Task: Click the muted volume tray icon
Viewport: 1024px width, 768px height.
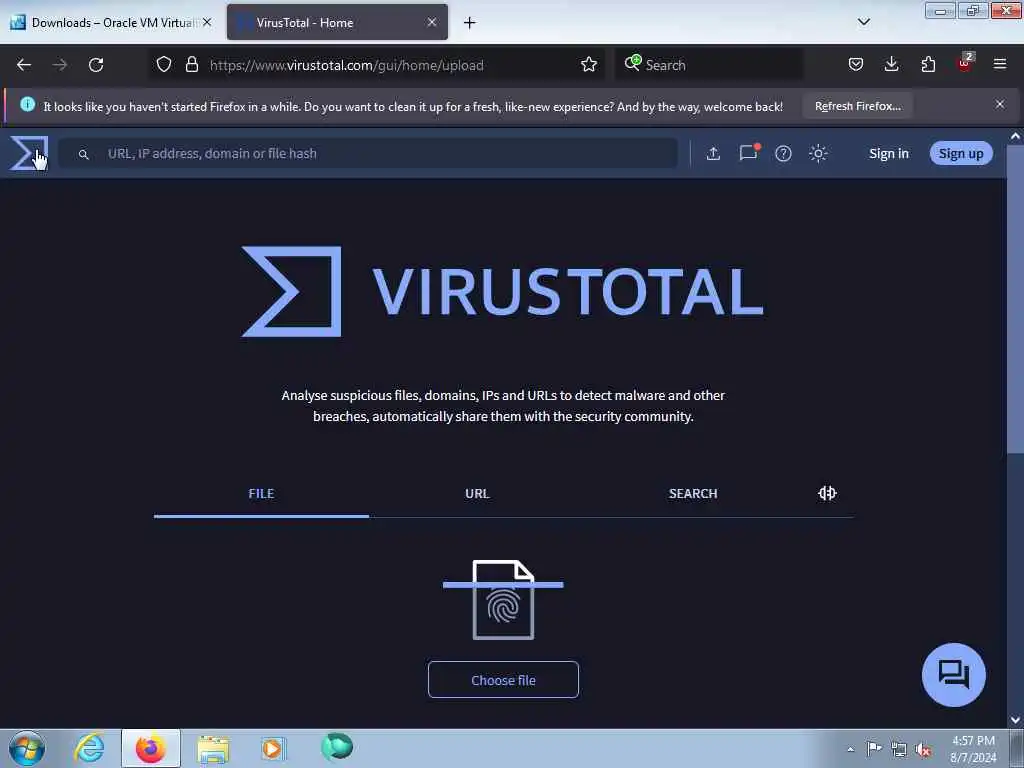Action: coord(923,750)
